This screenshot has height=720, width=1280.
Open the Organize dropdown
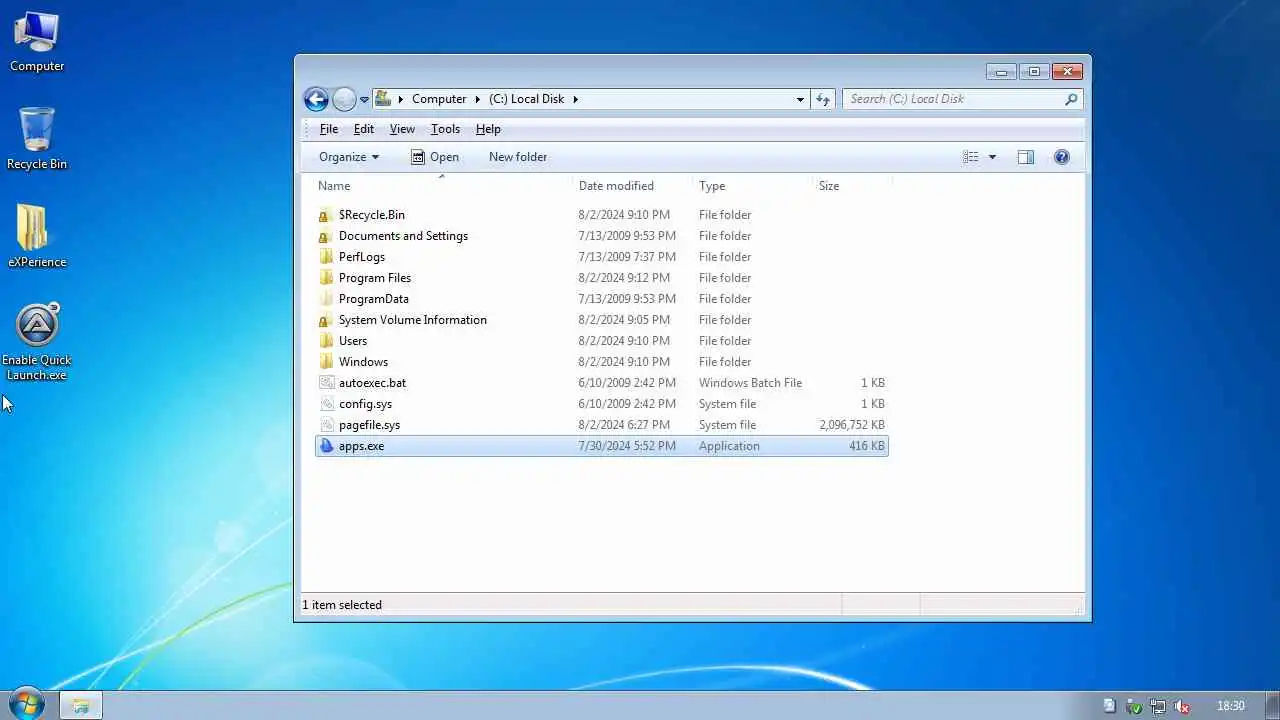[x=348, y=157]
